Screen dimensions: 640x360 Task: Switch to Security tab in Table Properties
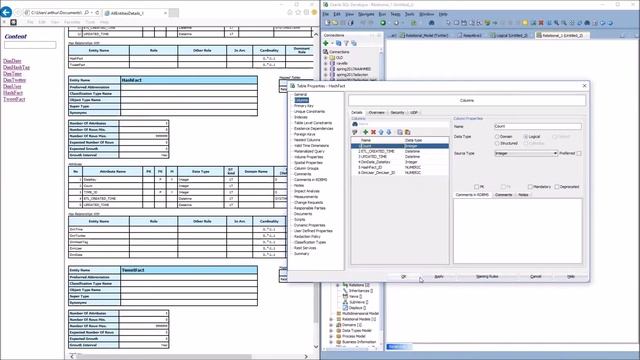[397, 113]
